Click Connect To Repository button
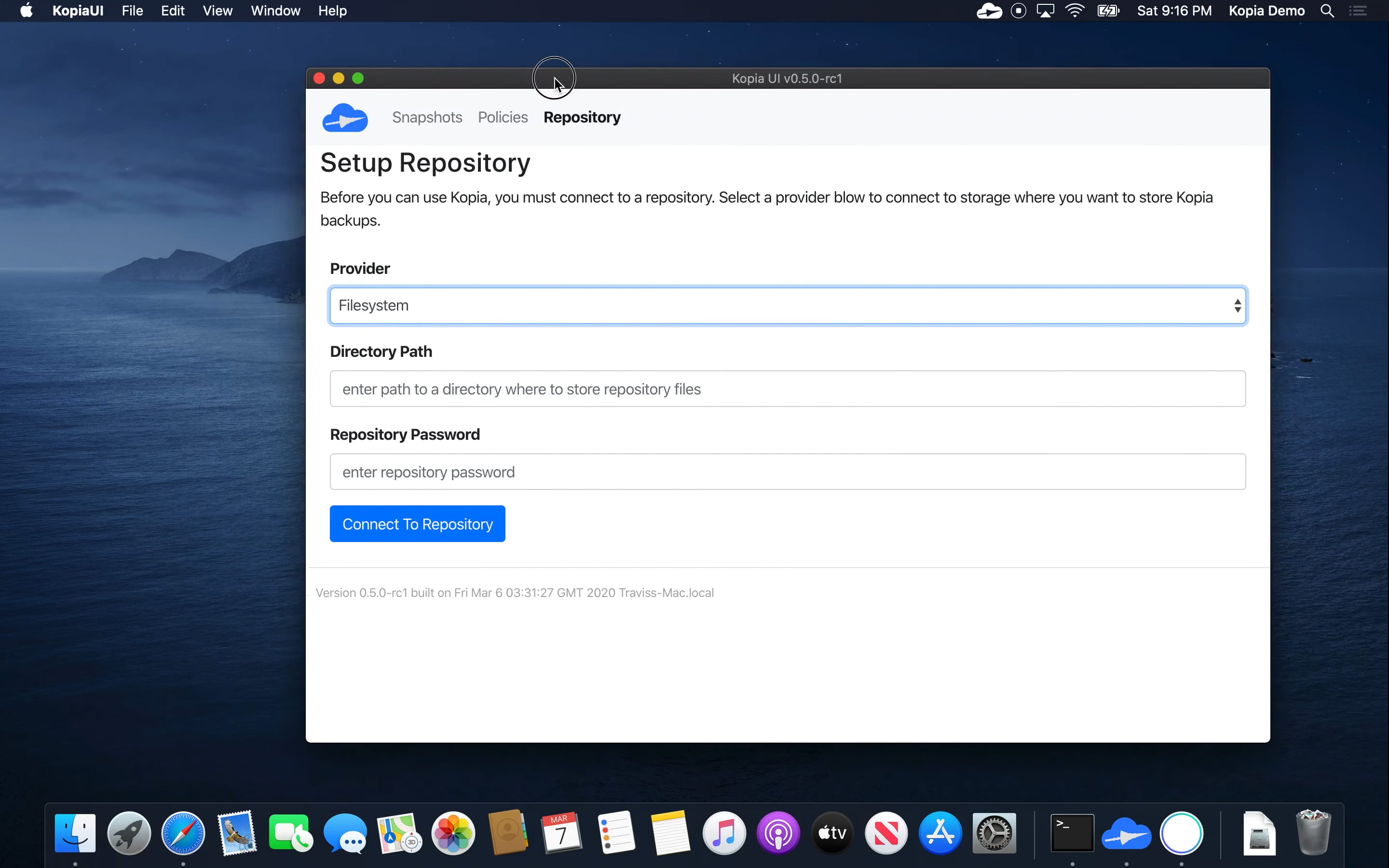The image size is (1389, 868). tap(417, 524)
